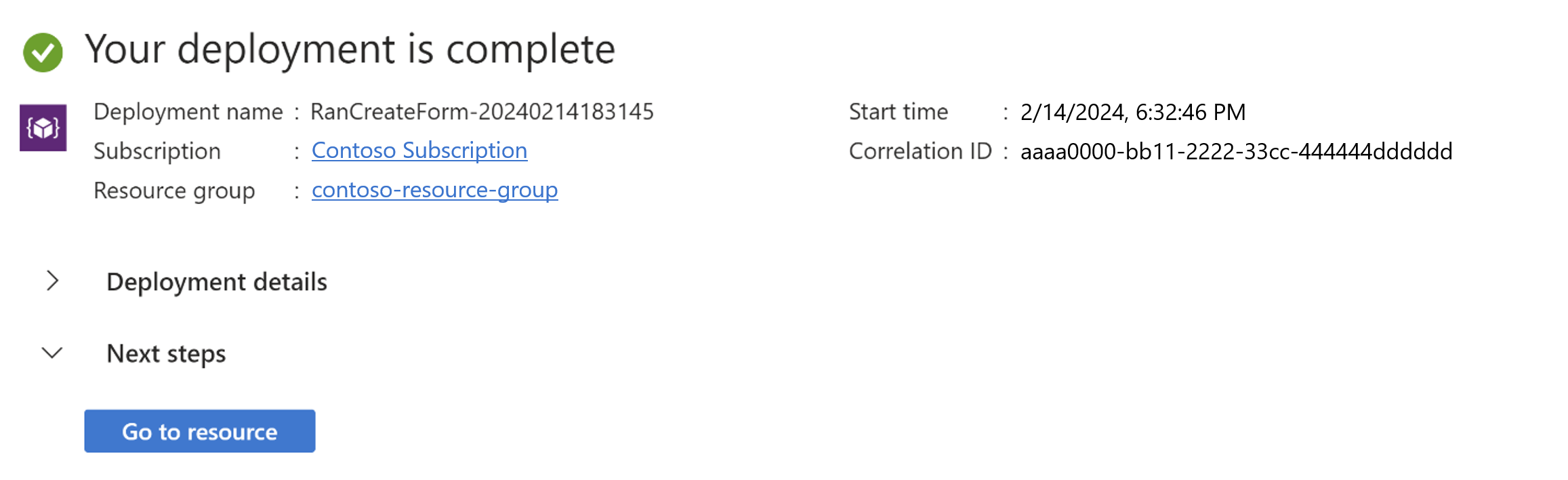The image size is (1568, 480).
Task: Click the purple template deployment icon
Action: point(42,129)
